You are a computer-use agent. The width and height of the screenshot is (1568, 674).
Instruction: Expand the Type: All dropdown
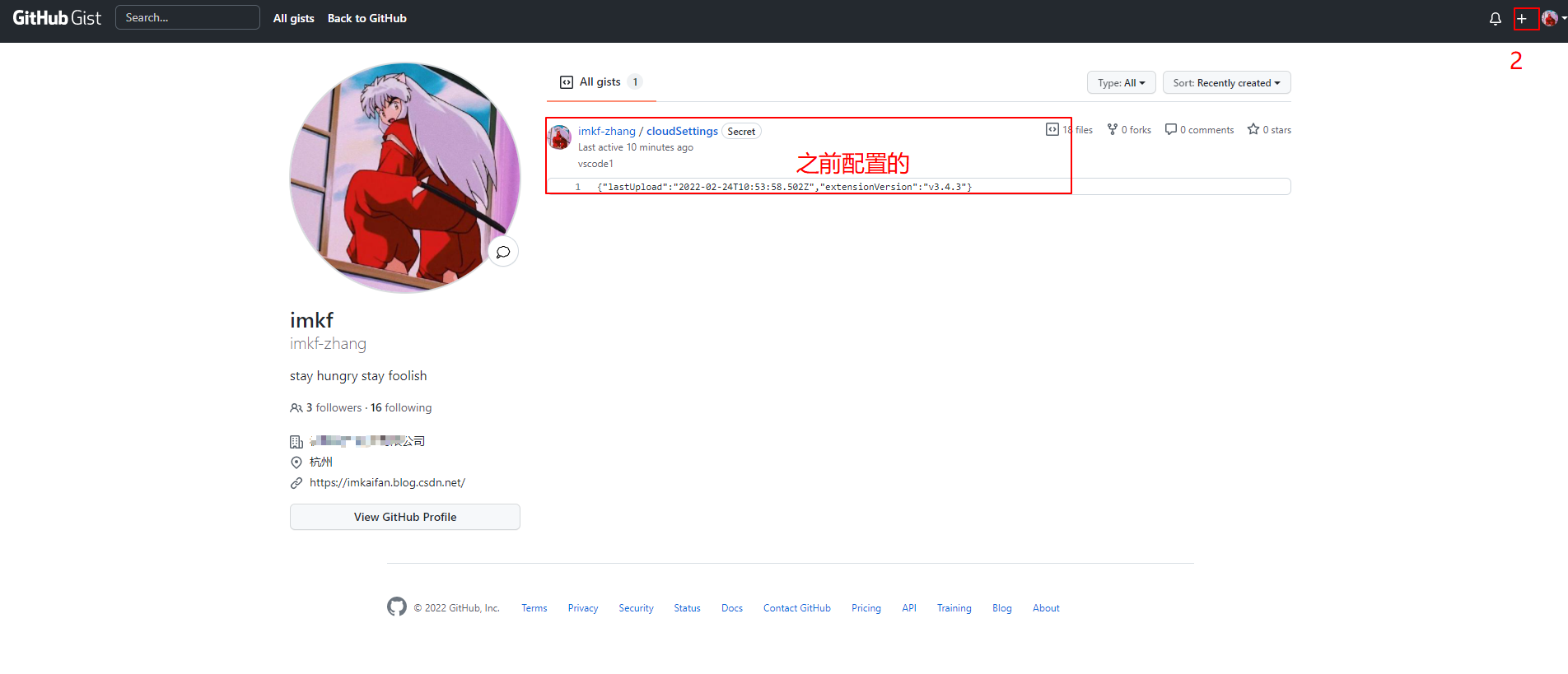click(1121, 83)
